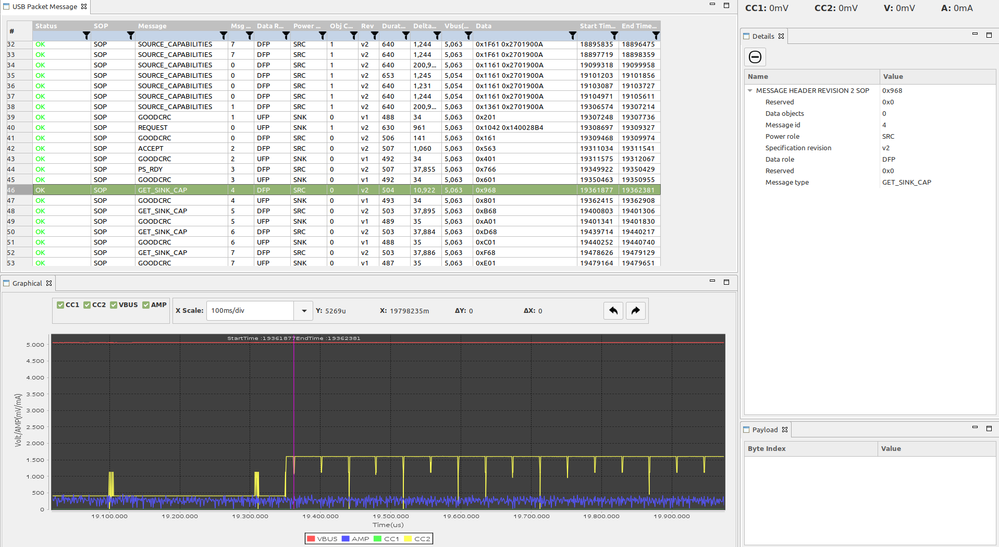
Task: Maximize the Details panel
Action: tap(989, 34)
